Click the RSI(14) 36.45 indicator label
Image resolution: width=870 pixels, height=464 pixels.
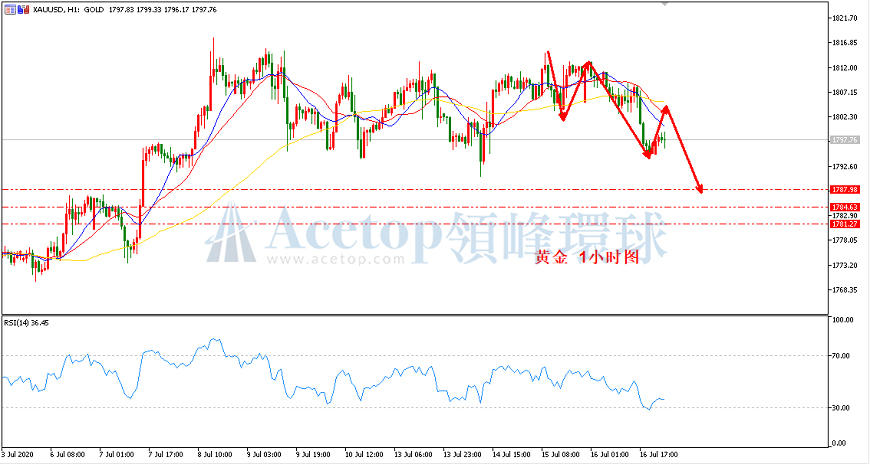(x=26, y=322)
